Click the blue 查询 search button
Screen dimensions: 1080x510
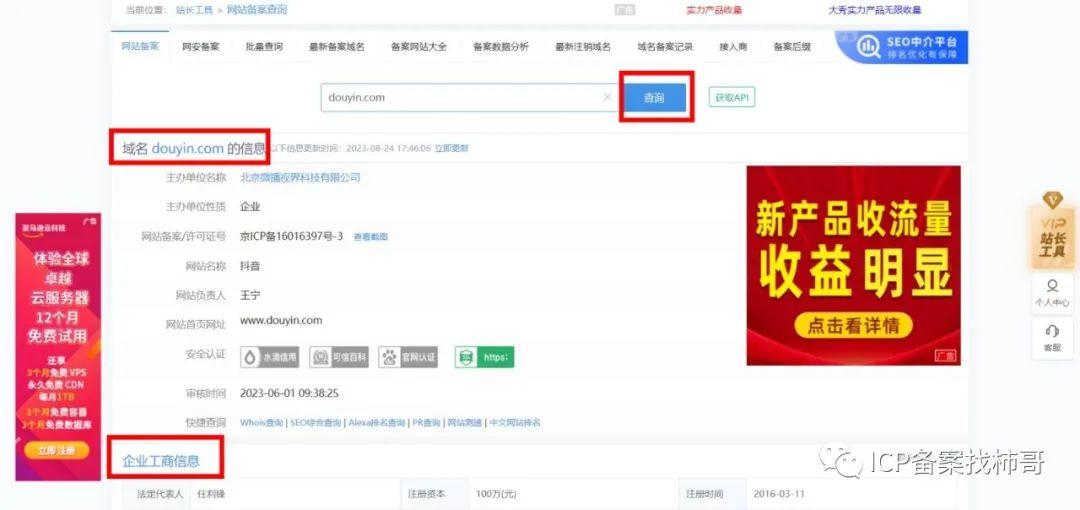click(655, 98)
